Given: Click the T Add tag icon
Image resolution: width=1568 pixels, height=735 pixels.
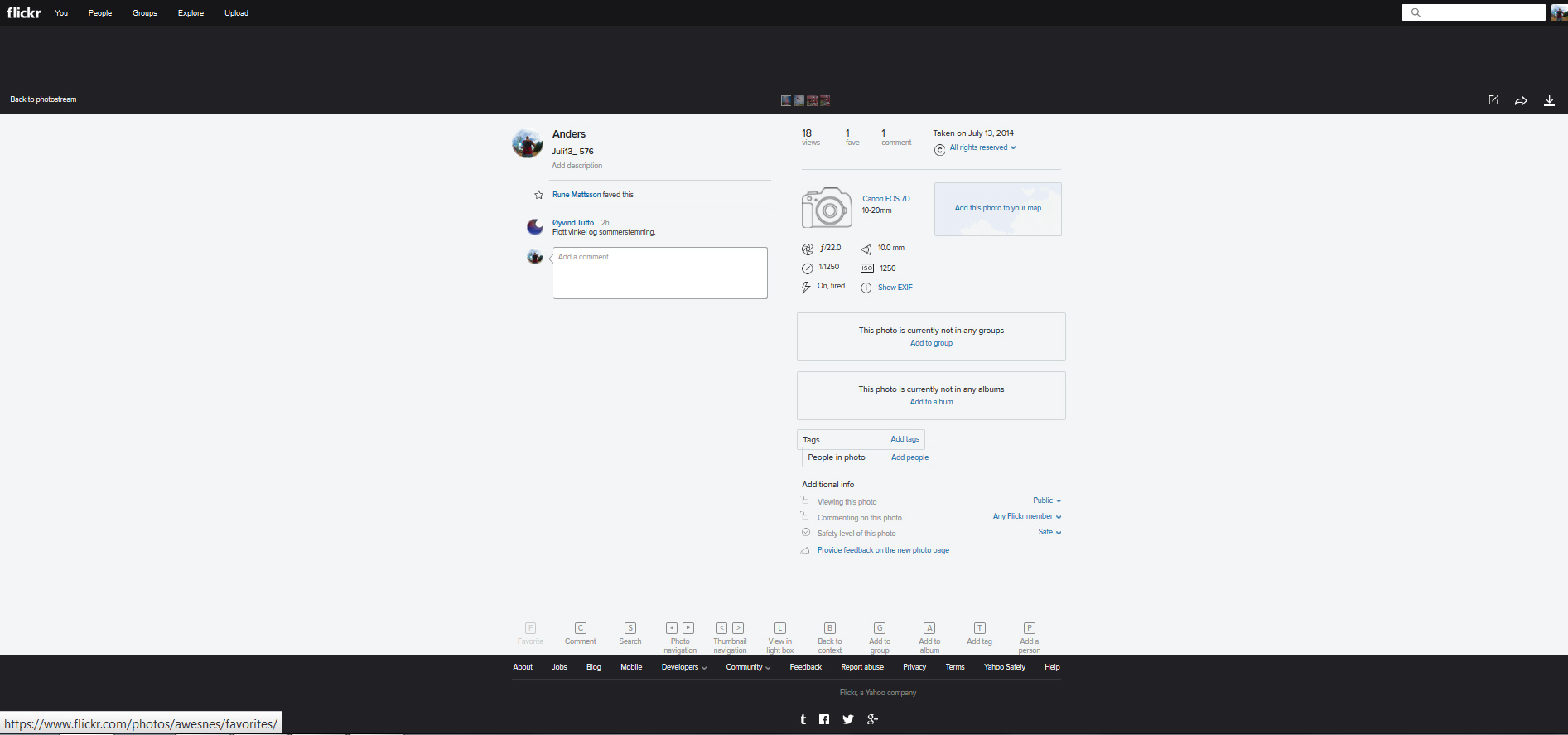Looking at the screenshot, I should pyautogui.click(x=980, y=628).
